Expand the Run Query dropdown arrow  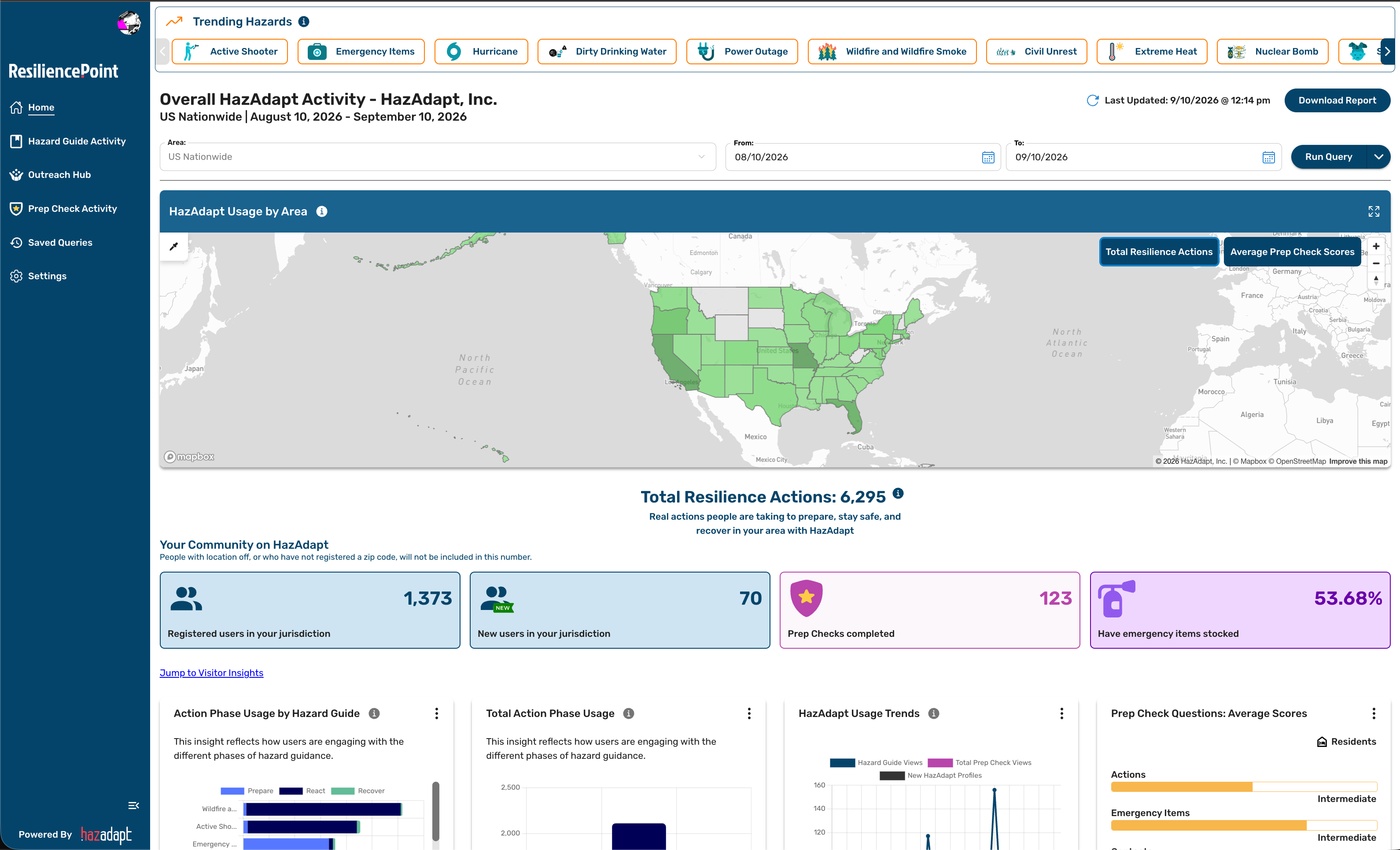1378,157
